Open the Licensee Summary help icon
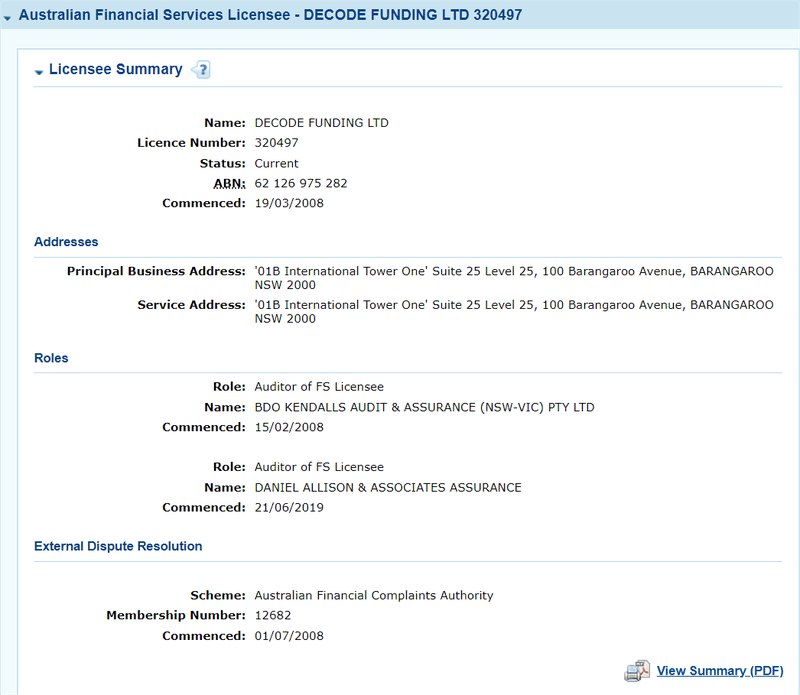The image size is (800, 695). 201,69
